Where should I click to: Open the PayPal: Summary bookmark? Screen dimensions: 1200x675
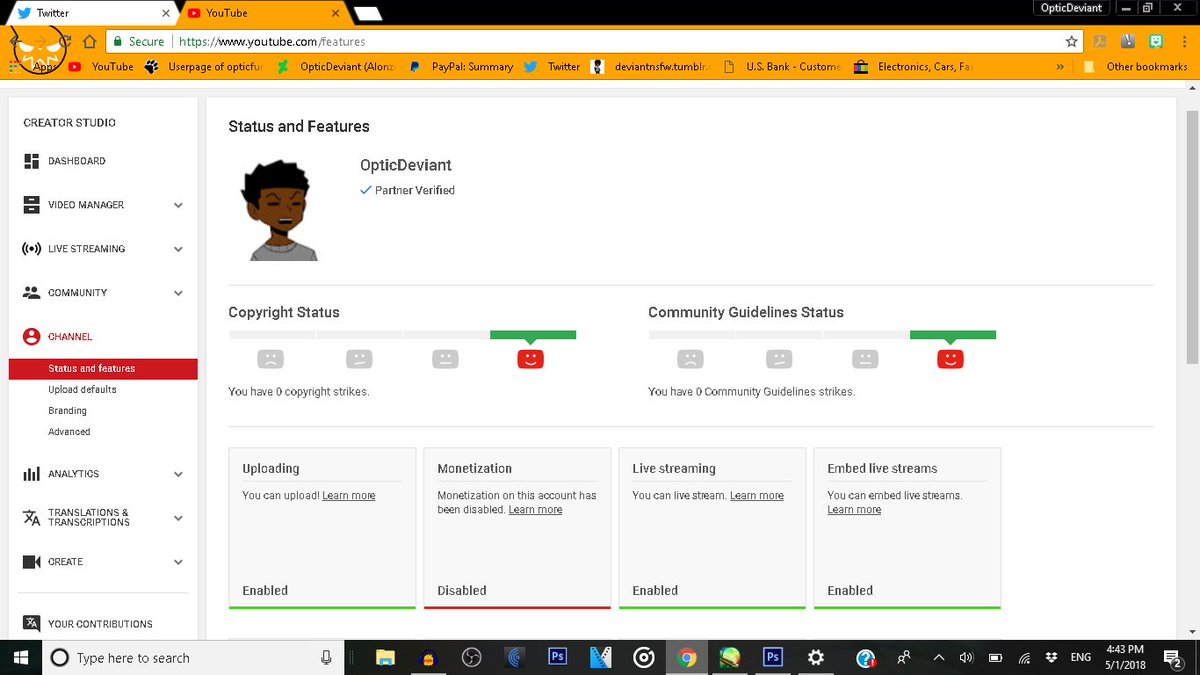pos(461,67)
